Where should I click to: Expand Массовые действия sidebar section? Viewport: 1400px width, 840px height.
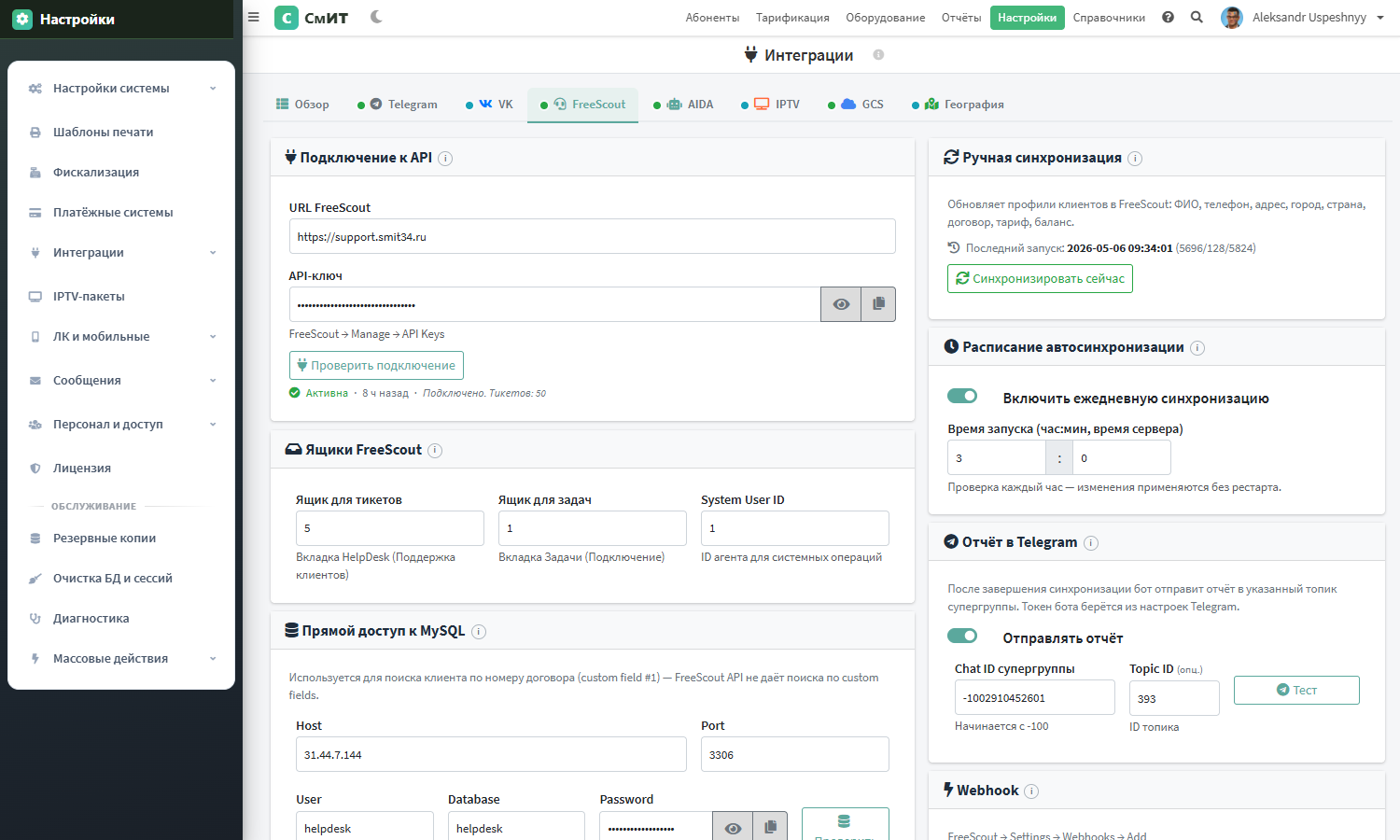[121, 659]
